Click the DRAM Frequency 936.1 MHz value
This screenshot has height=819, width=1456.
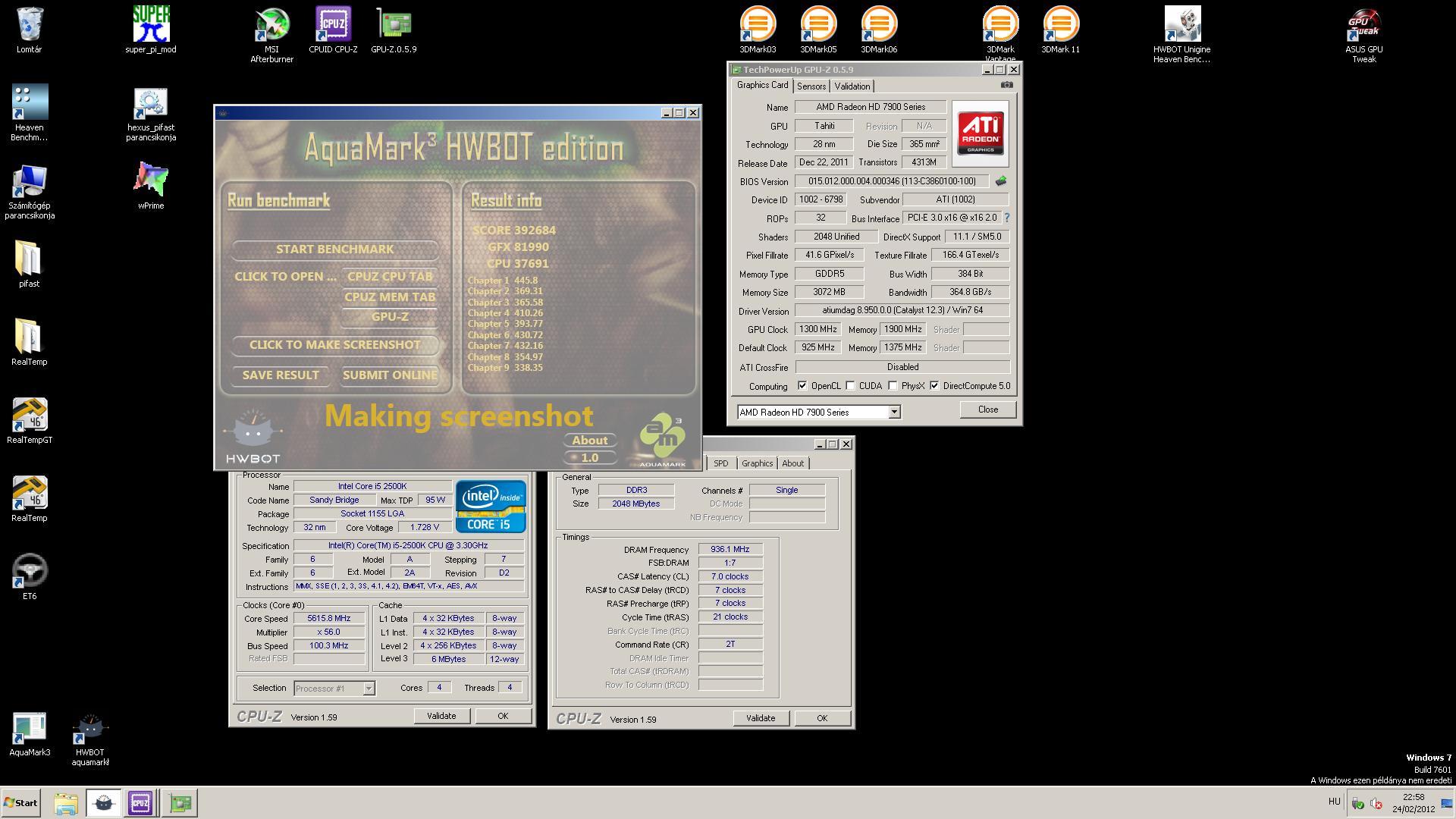(x=730, y=550)
